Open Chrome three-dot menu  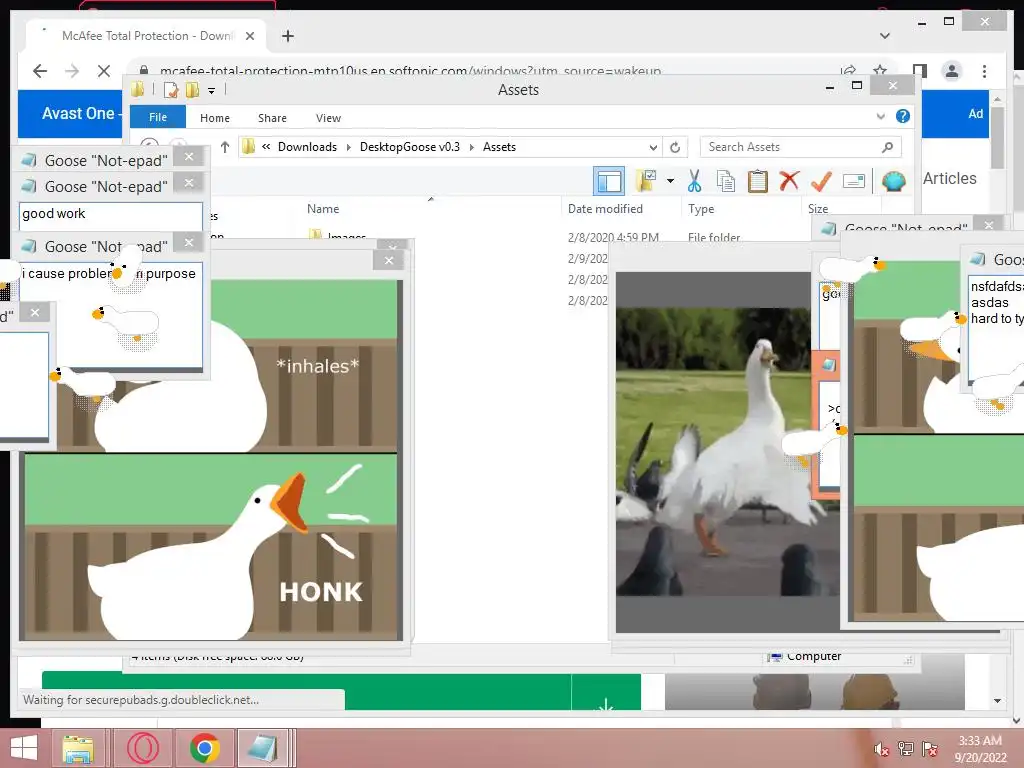click(984, 71)
